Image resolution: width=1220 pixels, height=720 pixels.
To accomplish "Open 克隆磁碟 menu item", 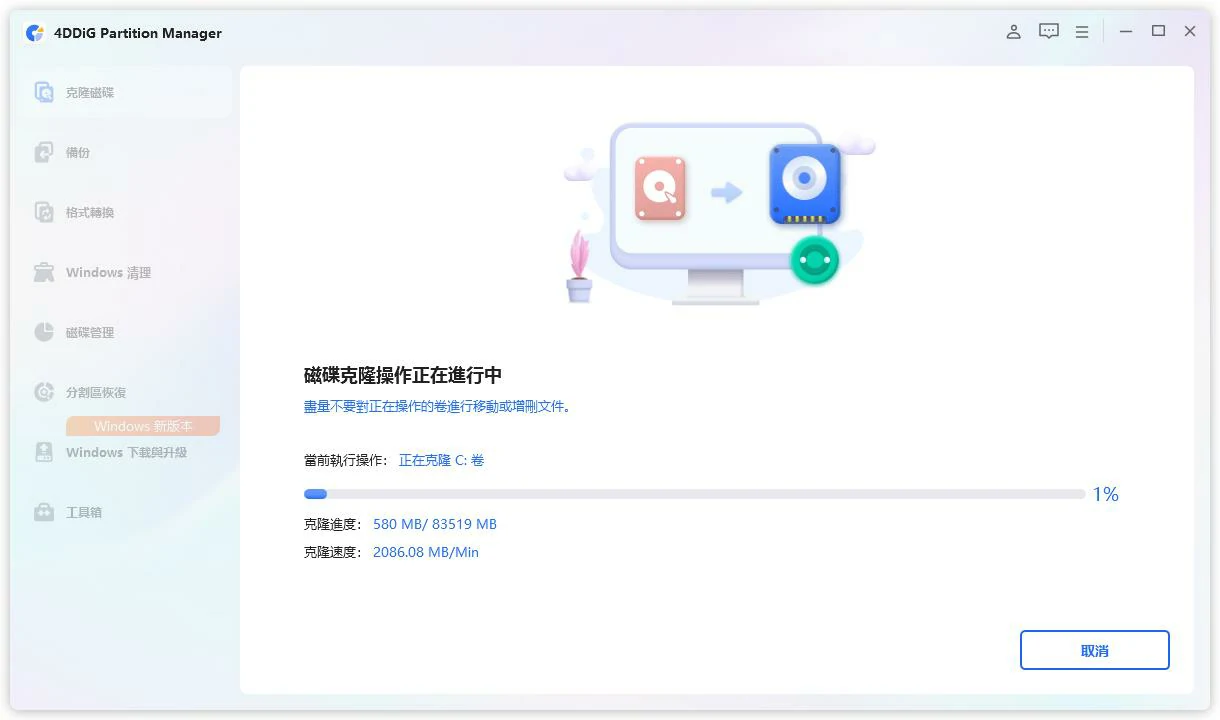I will (123, 92).
